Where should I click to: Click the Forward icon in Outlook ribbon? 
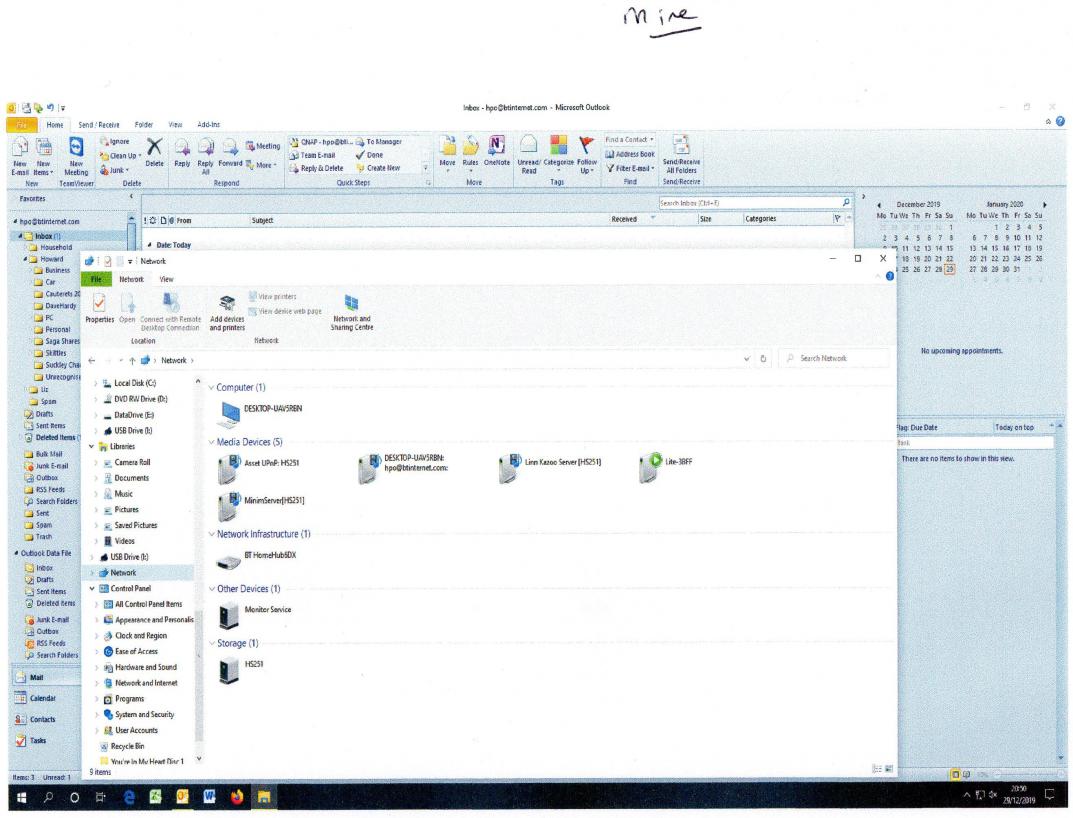click(x=231, y=152)
